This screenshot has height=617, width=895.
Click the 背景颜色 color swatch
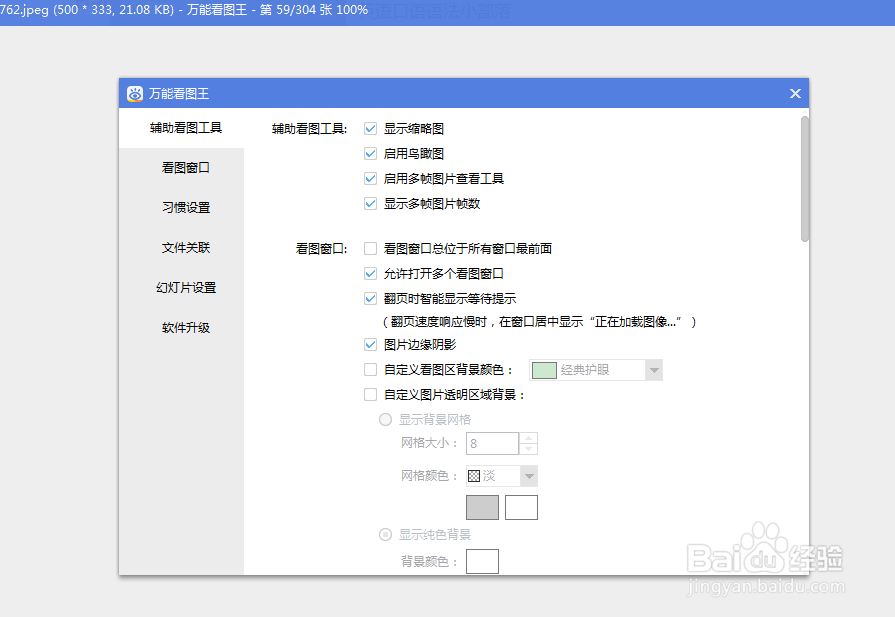pyautogui.click(x=482, y=561)
